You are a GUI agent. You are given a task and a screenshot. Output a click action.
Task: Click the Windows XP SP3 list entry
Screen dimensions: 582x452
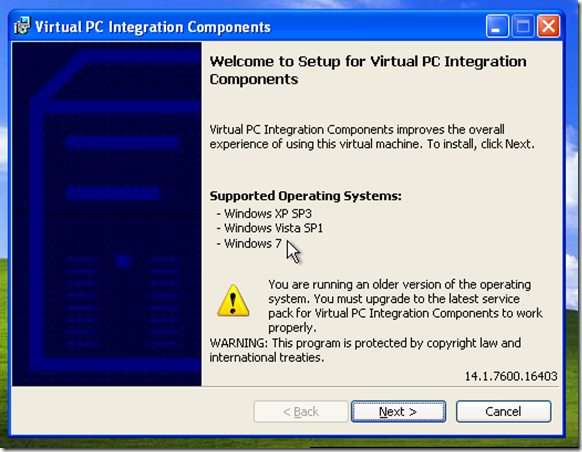264,213
